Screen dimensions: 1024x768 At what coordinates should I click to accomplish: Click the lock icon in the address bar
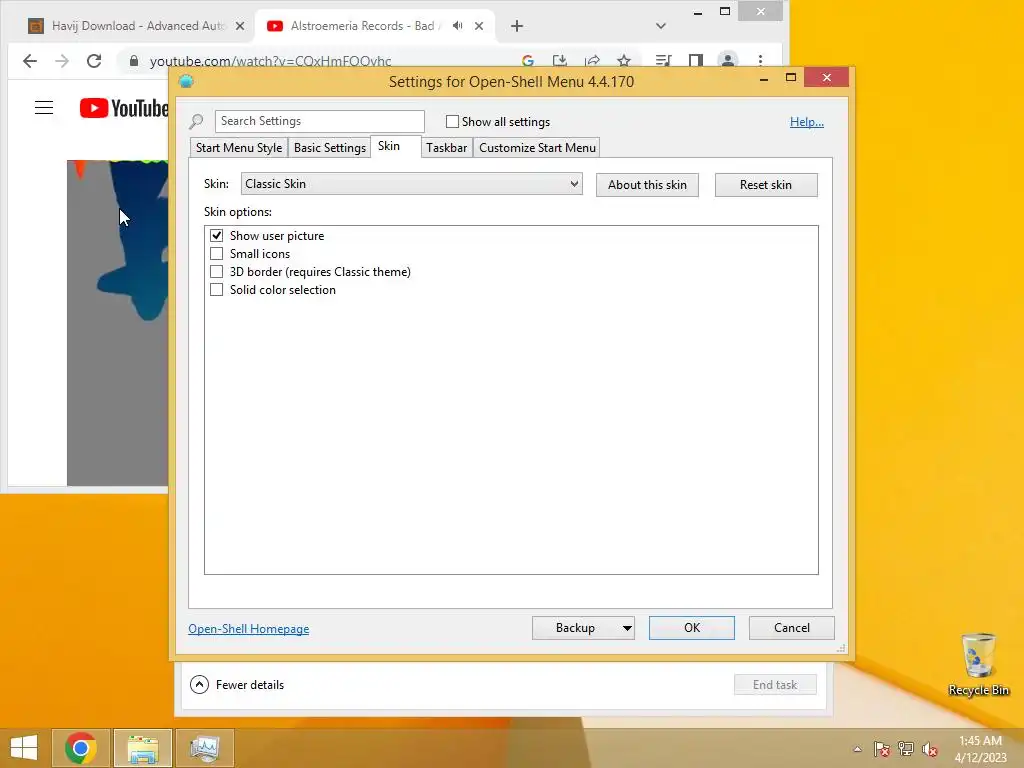point(134,61)
